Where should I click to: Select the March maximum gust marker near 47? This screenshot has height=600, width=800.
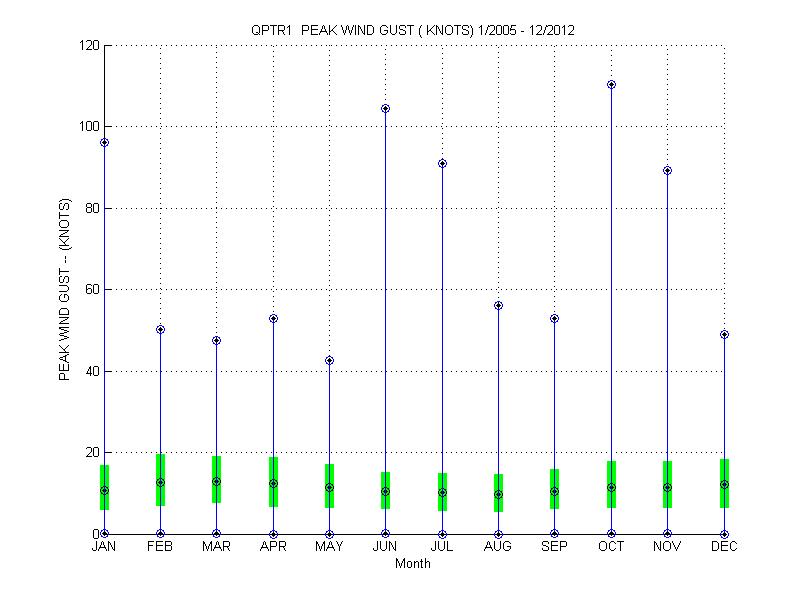216,341
